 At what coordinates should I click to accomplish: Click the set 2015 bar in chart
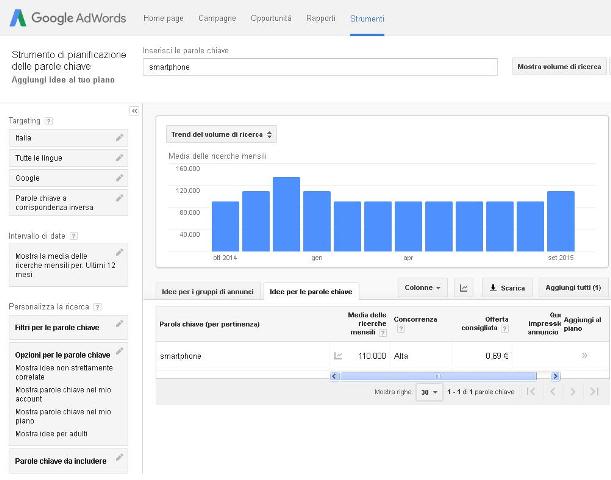point(561,221)
